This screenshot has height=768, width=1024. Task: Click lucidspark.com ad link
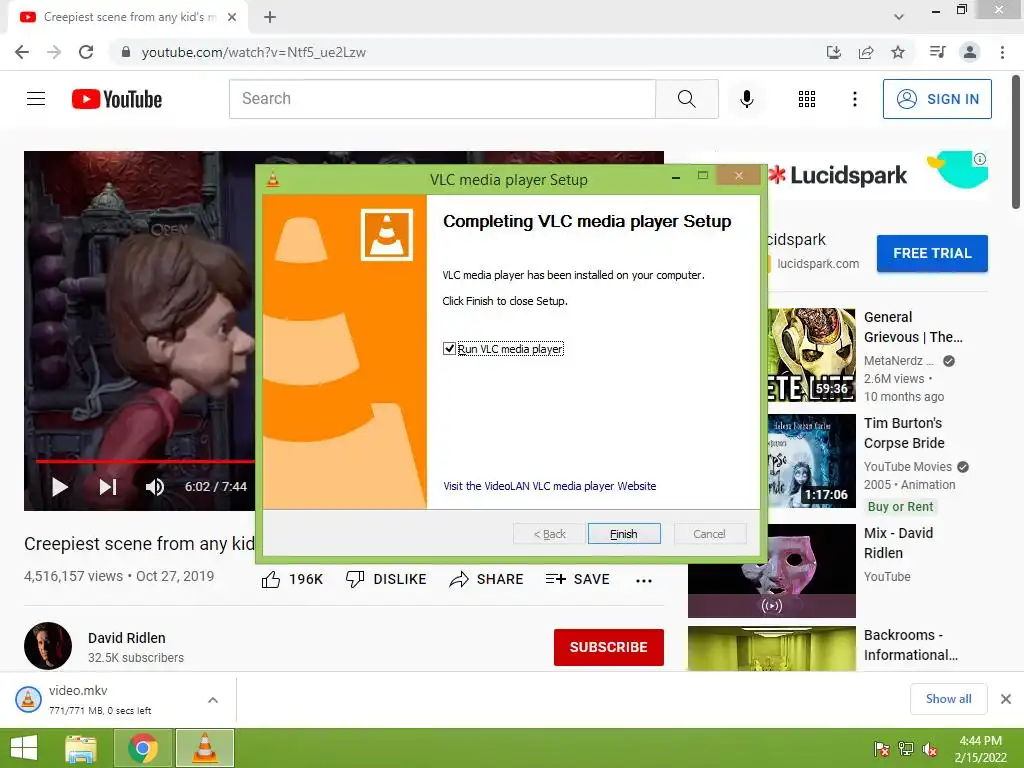coord(818,264)
